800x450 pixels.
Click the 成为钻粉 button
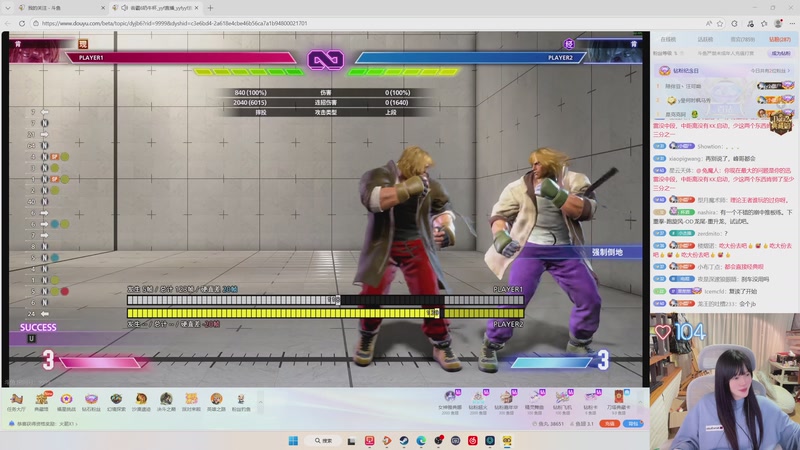[x=781, y=53]
